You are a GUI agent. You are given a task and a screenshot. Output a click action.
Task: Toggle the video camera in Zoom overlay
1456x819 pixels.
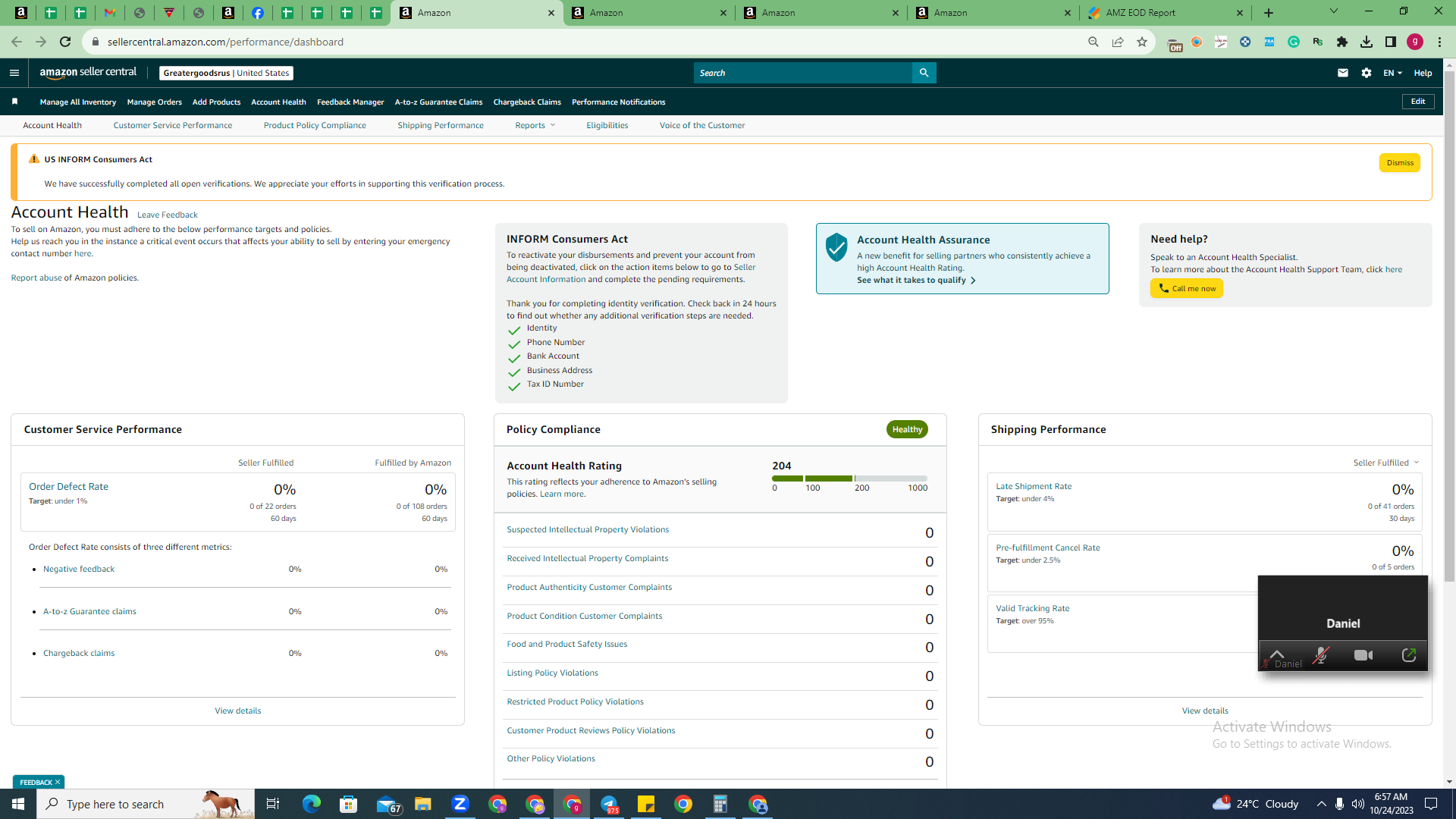1363,655
